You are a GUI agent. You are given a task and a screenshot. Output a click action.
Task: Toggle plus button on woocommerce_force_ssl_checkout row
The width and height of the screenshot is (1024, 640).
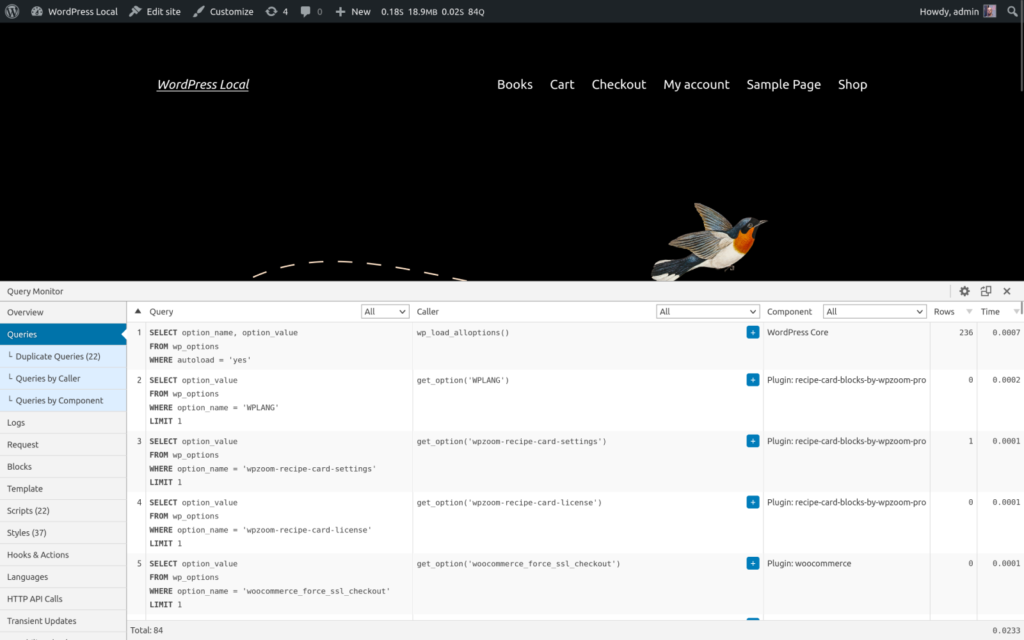click(x=752, y=564)
